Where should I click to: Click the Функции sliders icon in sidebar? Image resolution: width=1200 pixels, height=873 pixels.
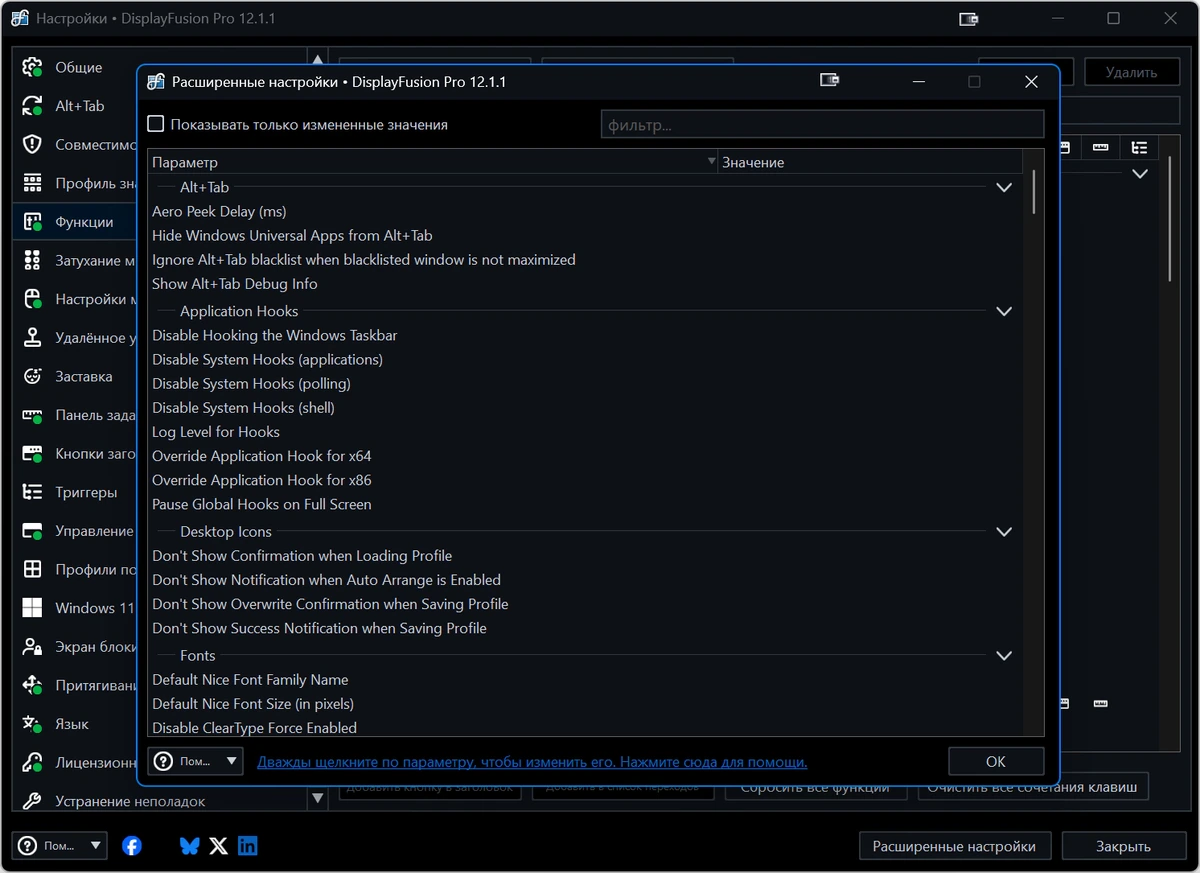tap(32, 222)
